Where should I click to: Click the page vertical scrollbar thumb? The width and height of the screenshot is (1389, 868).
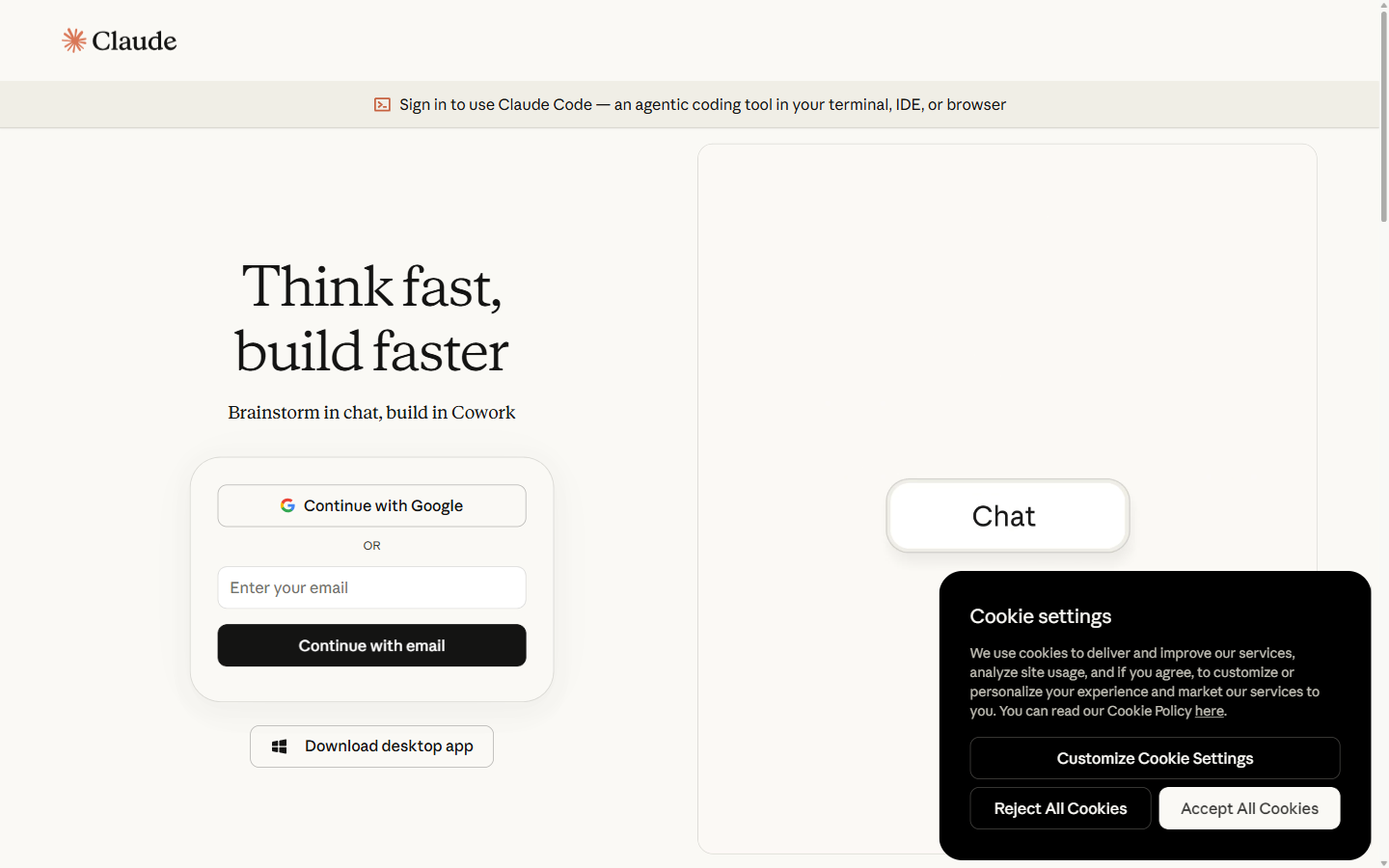click(1383, 116)
